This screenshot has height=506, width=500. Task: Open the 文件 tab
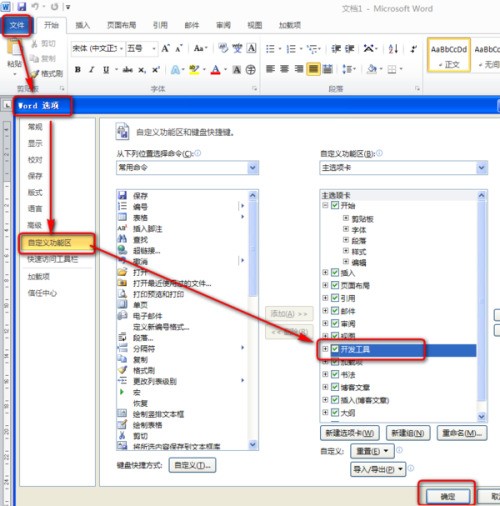pyautogui.click(x=17, y=25)
